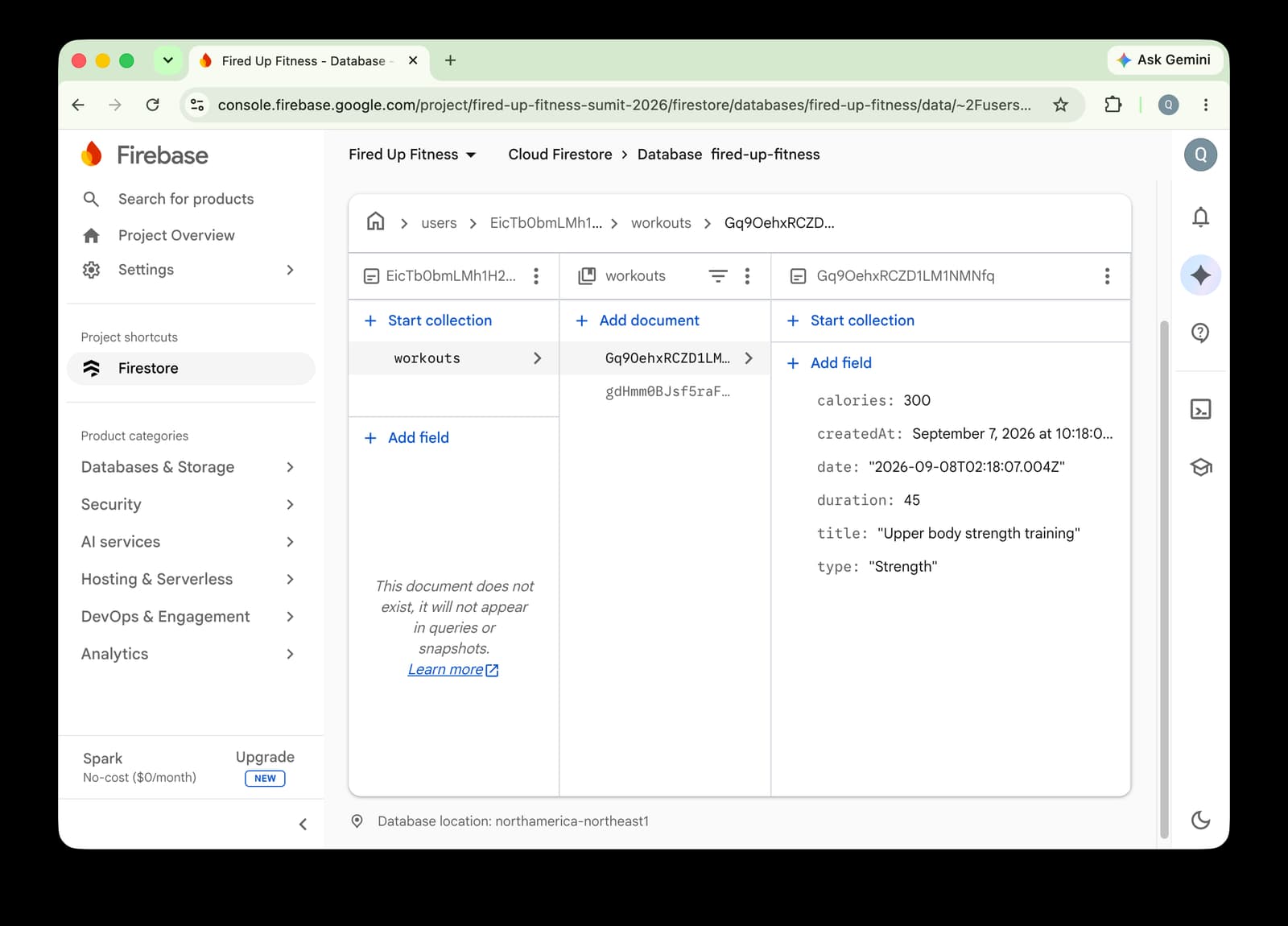Open workouts collection options menu
The image size is (1288, 926).
(748, 276)
